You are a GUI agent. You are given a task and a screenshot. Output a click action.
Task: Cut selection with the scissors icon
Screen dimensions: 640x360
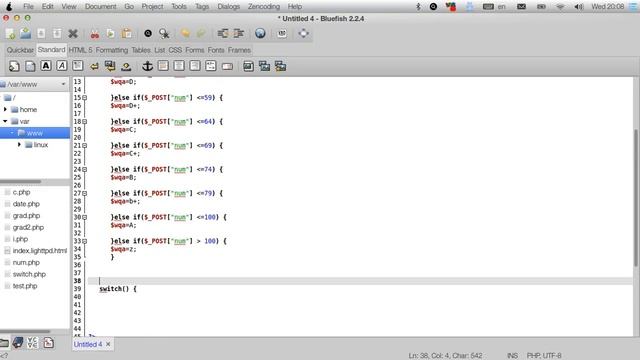(95, 33)
